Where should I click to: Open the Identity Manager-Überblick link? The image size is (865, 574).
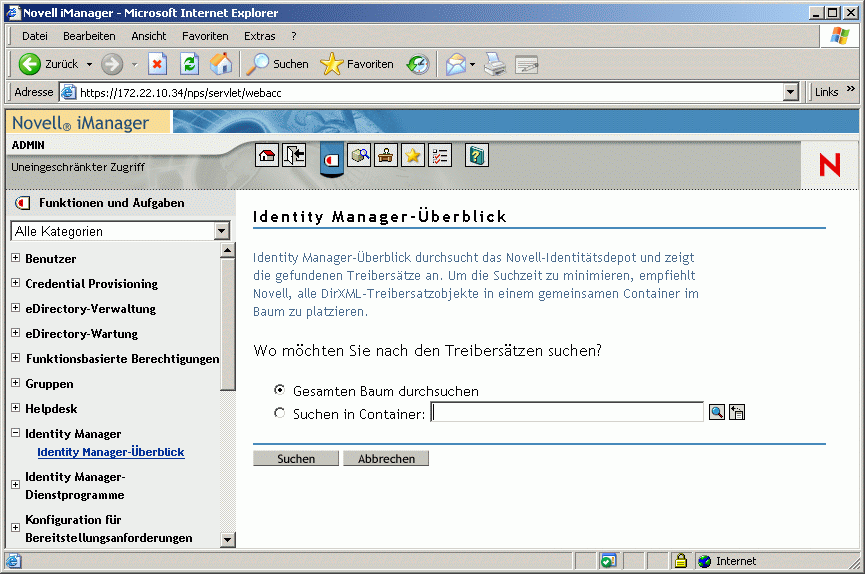[x=111, y=452]
